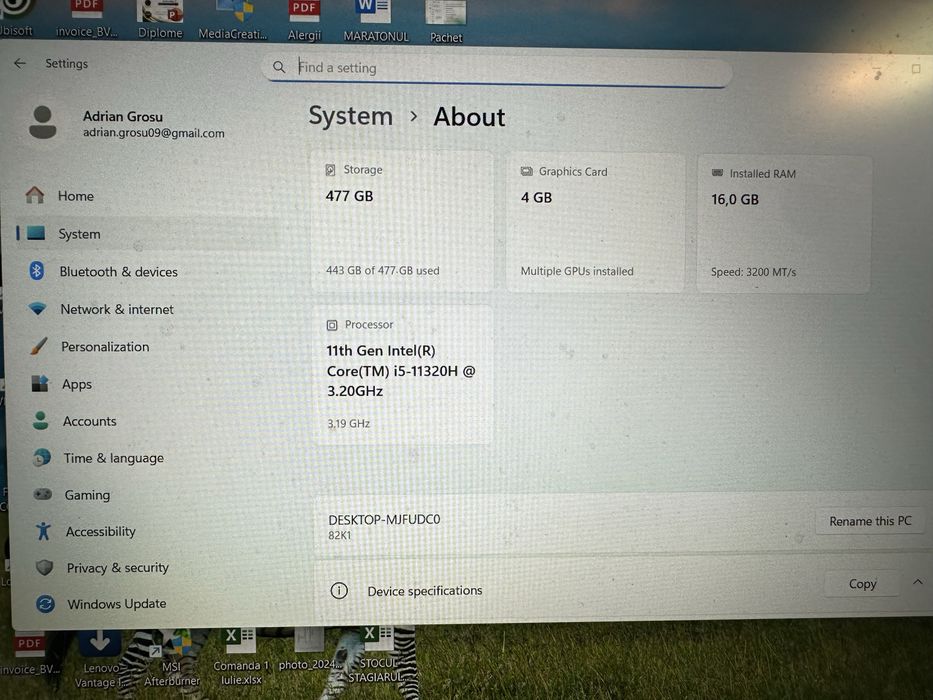Click the Network Wi-Fi icon
The width and height of the screenshot is (933, 700).
click(37, 308)
